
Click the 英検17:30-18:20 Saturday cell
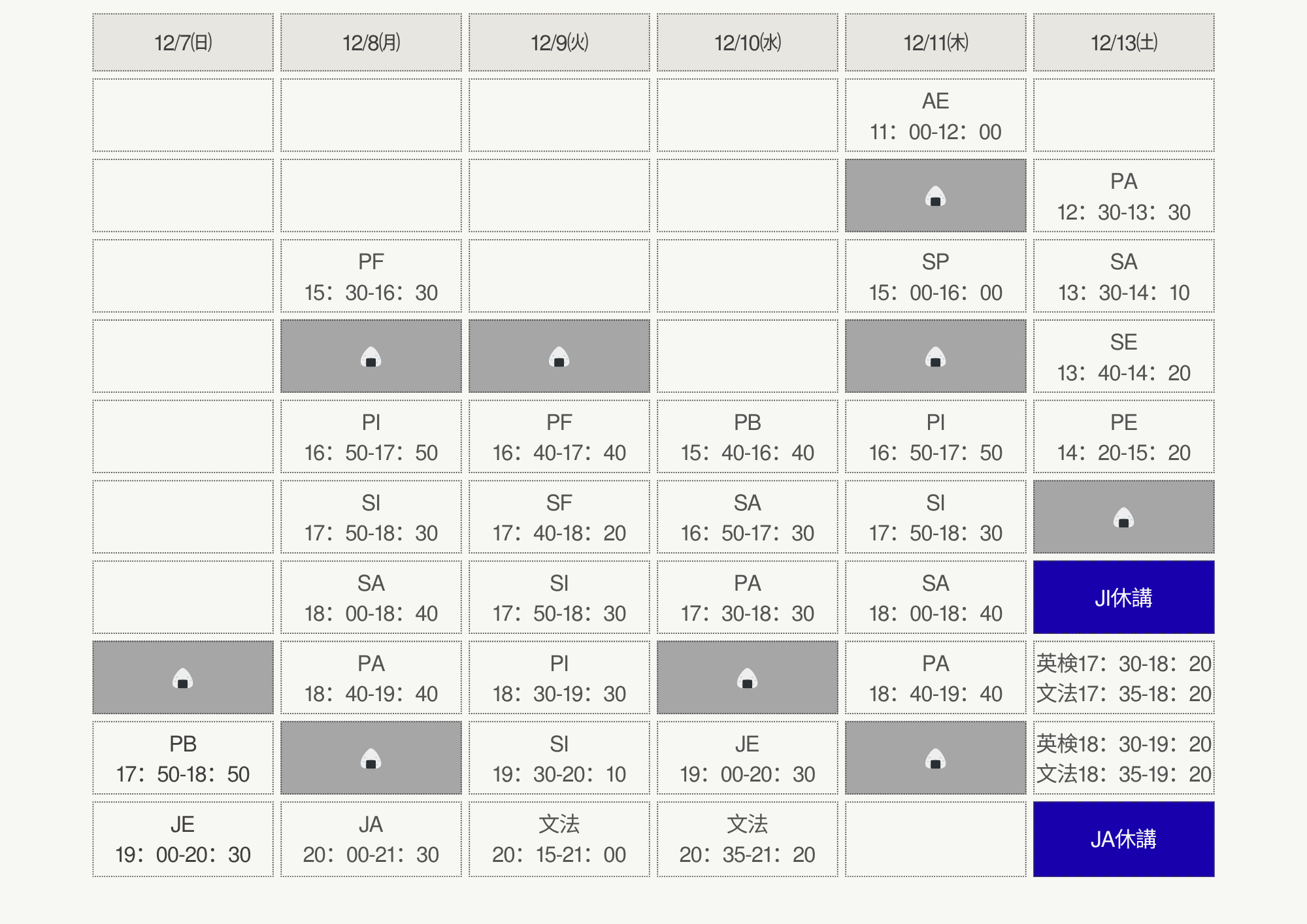pos(1123,664)
